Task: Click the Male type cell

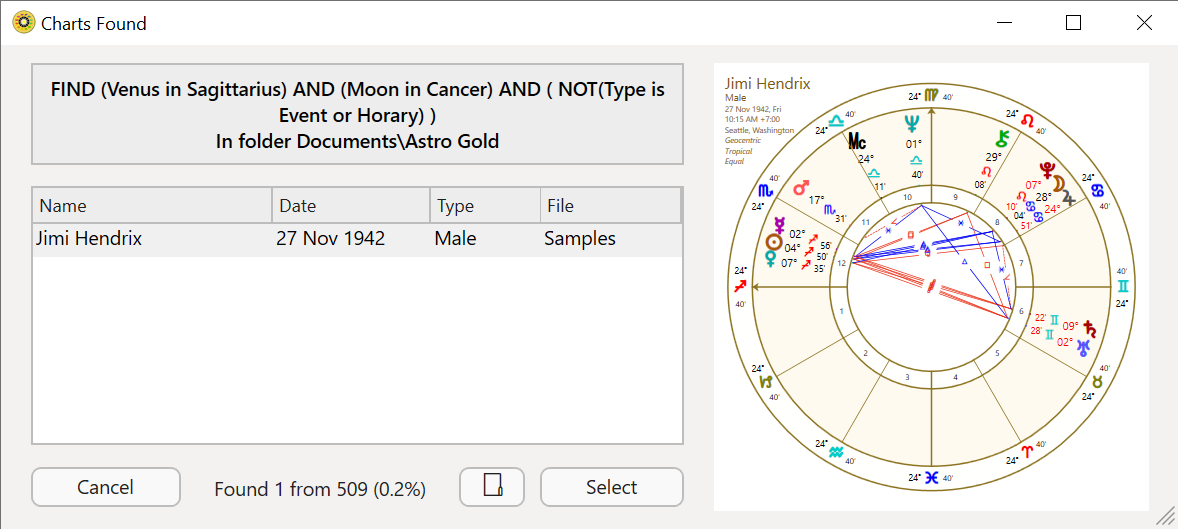Action: [x=455, y=239]
